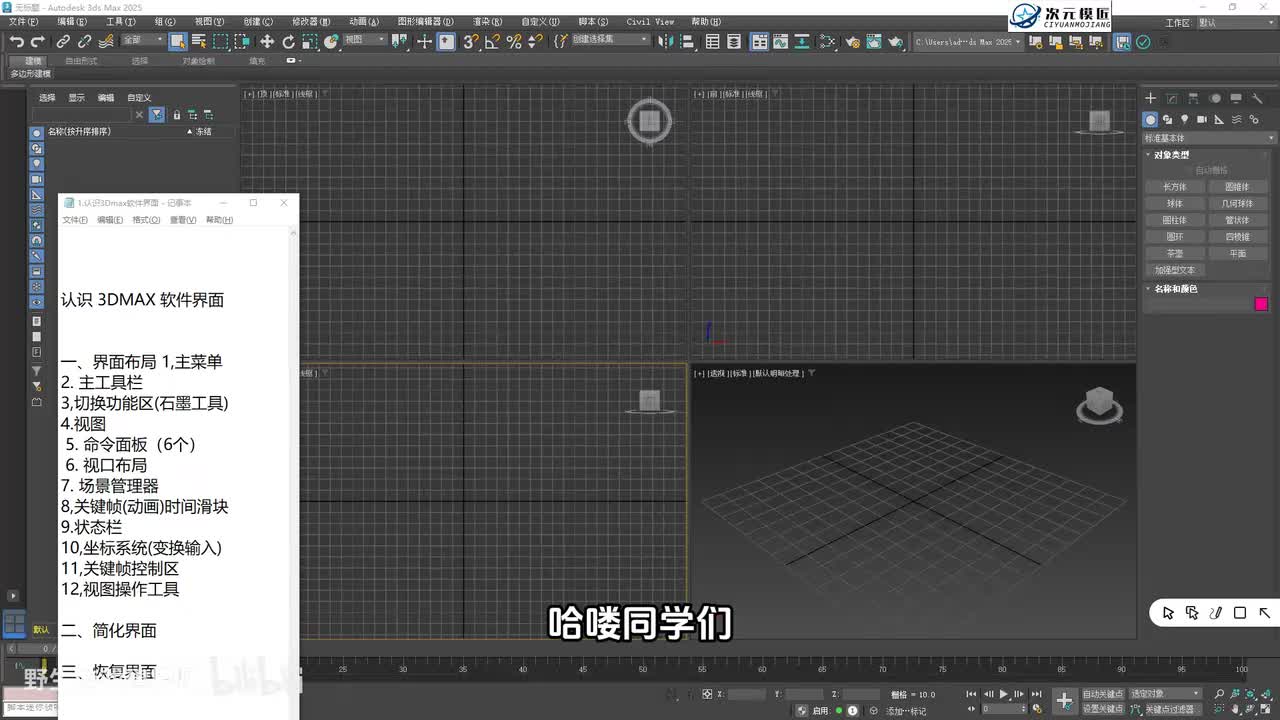This screenshot has height=720, width=1280.
Task: Open the 创建选择集 named selection dropdown
Action: coord(609,40)
